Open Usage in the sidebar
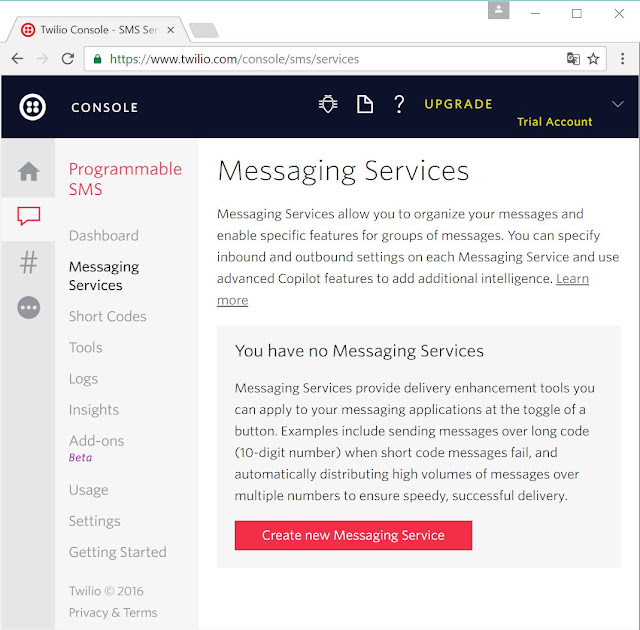The height and width of the screenshot is (630, 640). click(89, 490)
